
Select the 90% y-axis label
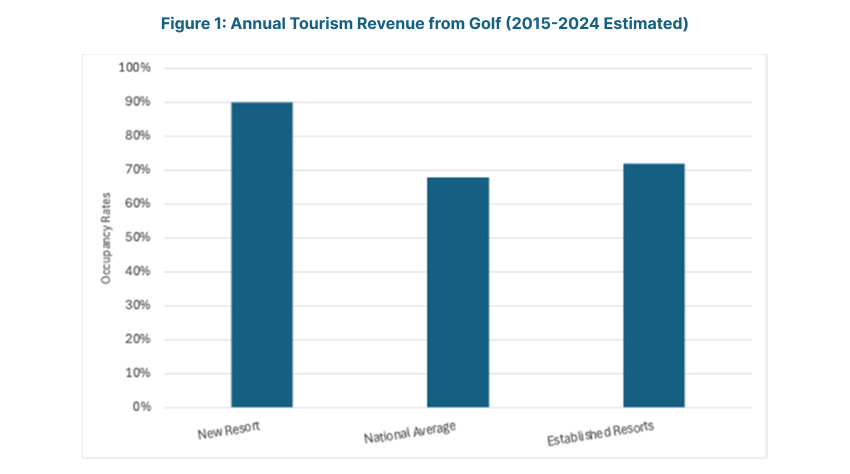tap(136, 102)
